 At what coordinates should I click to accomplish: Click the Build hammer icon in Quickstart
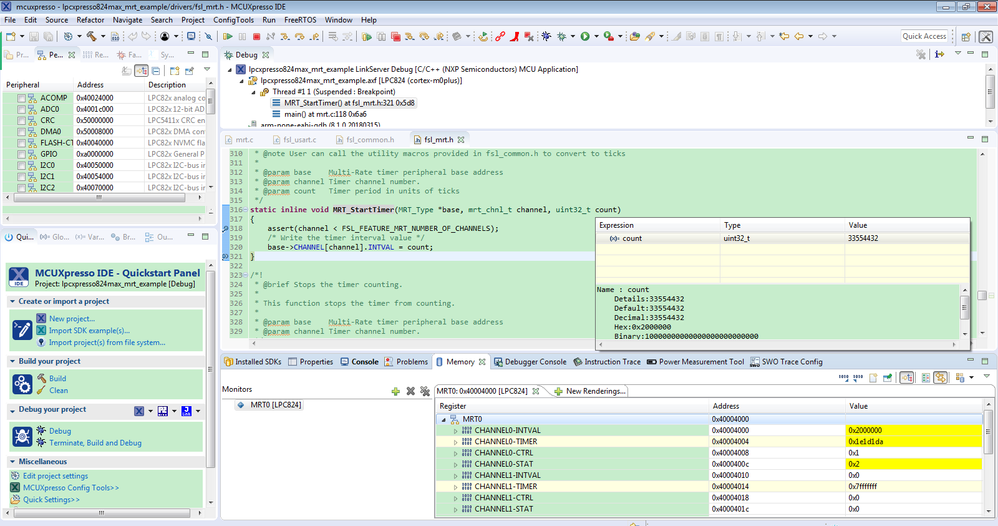pyautogui.click(x=42, y=379)
